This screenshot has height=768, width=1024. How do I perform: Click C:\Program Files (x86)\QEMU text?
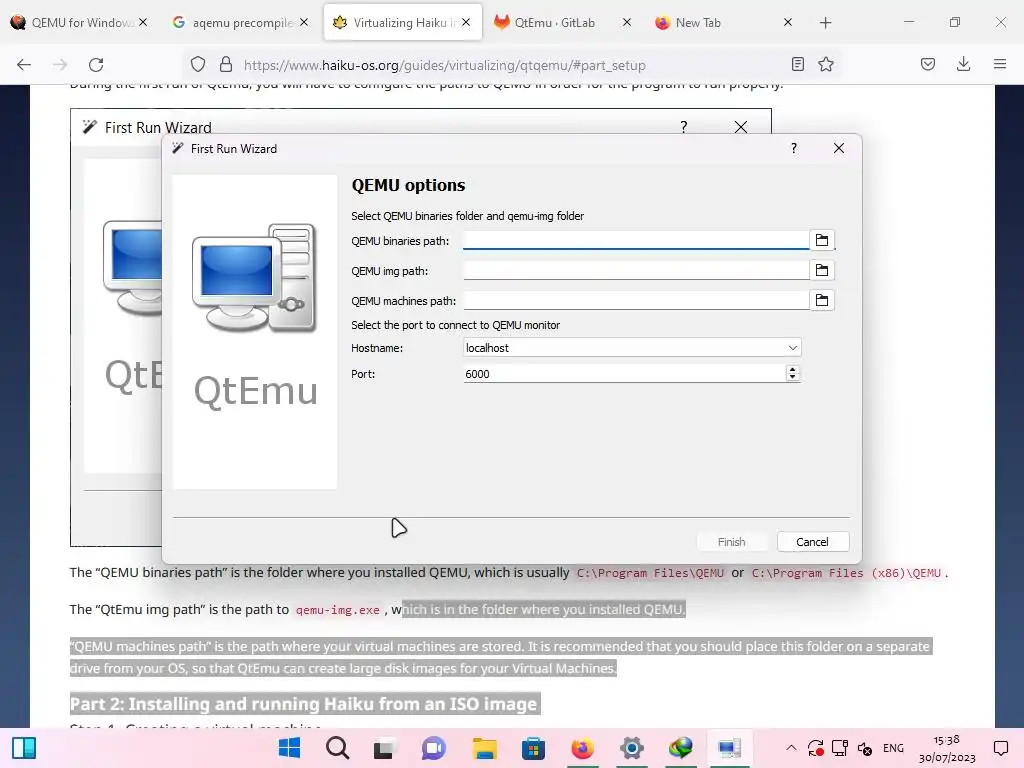tap(846, 573)
